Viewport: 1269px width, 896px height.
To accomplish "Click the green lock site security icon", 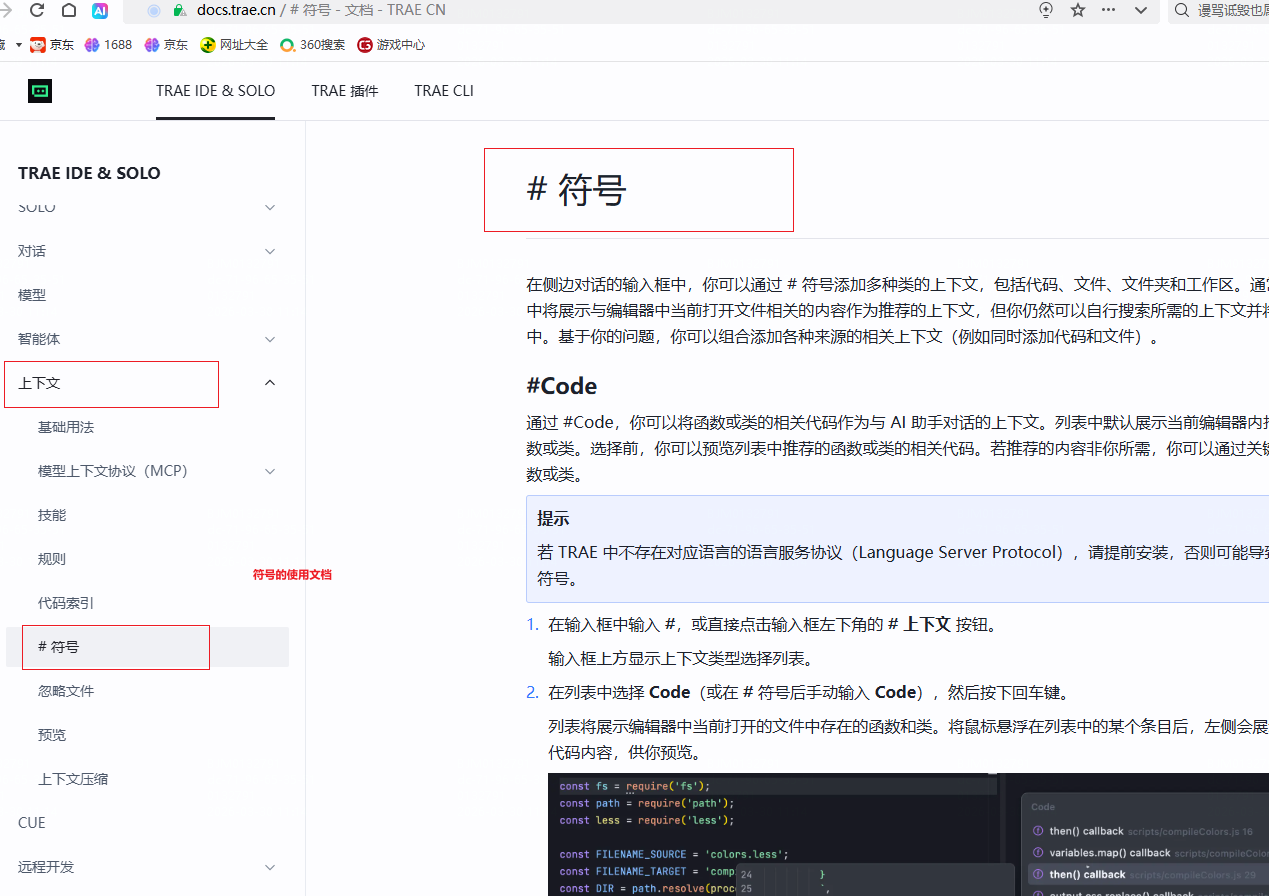I will [x=179, y=10].
